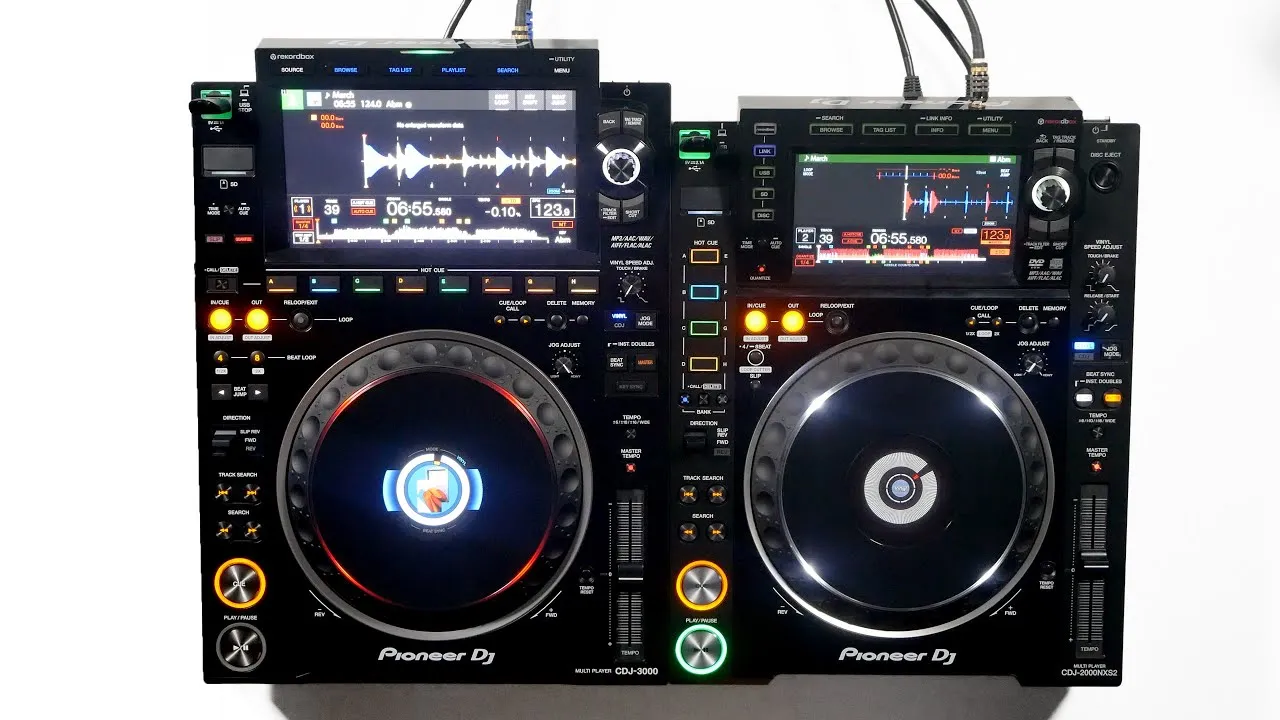Viewport: 1280px width, 720px height.
Task: Open the MENU on the CDJ-3000
Action: pos(562,70)
